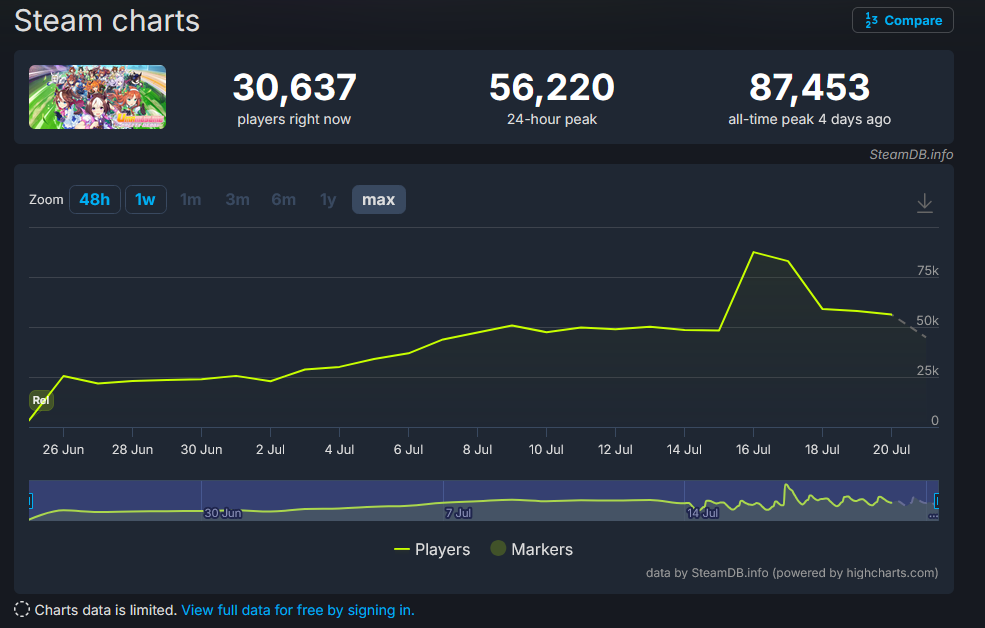Click the Steam charts heading
Viewport: 985px width, 628px height.
107,21
